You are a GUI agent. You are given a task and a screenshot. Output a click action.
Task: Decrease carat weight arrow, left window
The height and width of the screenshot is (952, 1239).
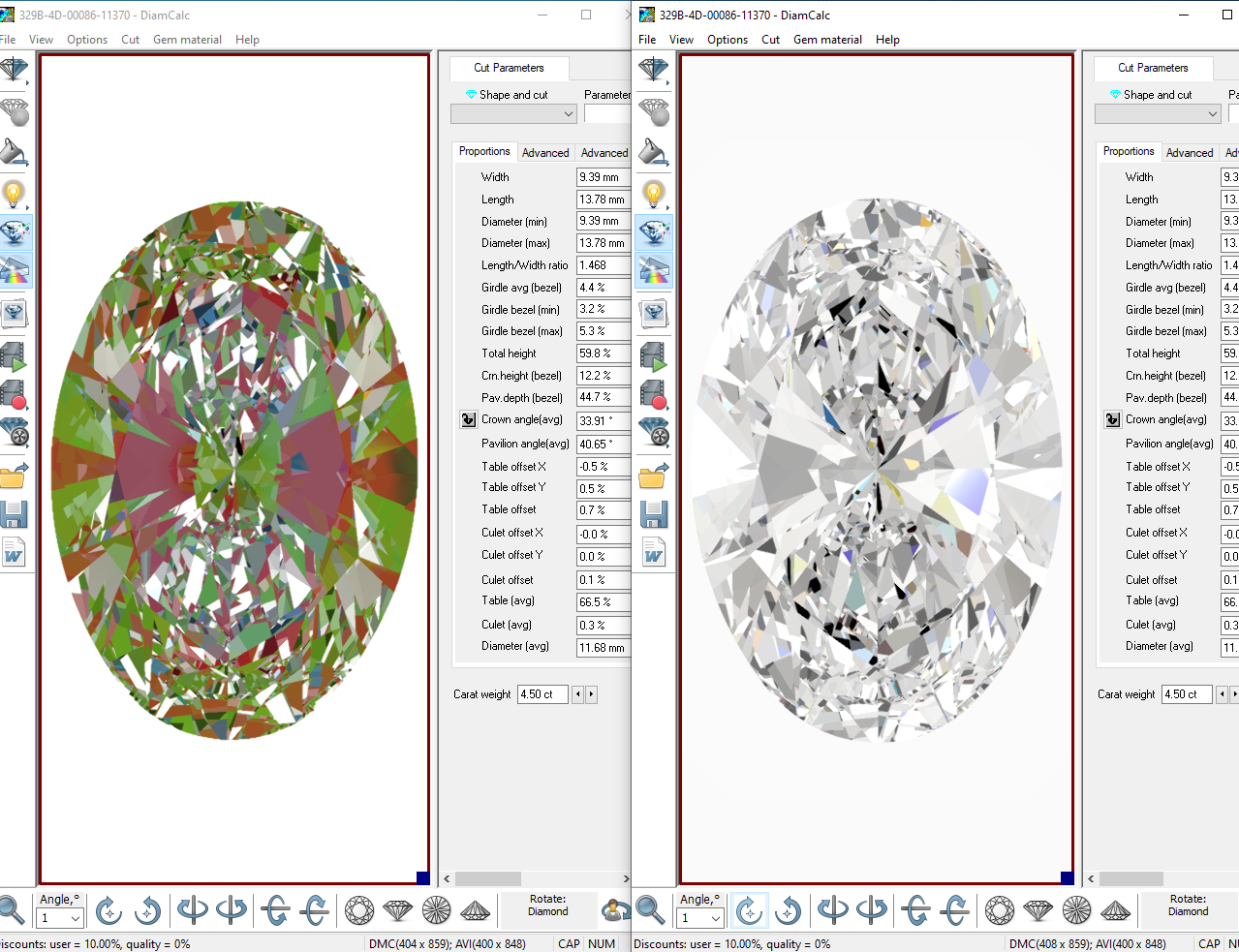pos(577,694)
